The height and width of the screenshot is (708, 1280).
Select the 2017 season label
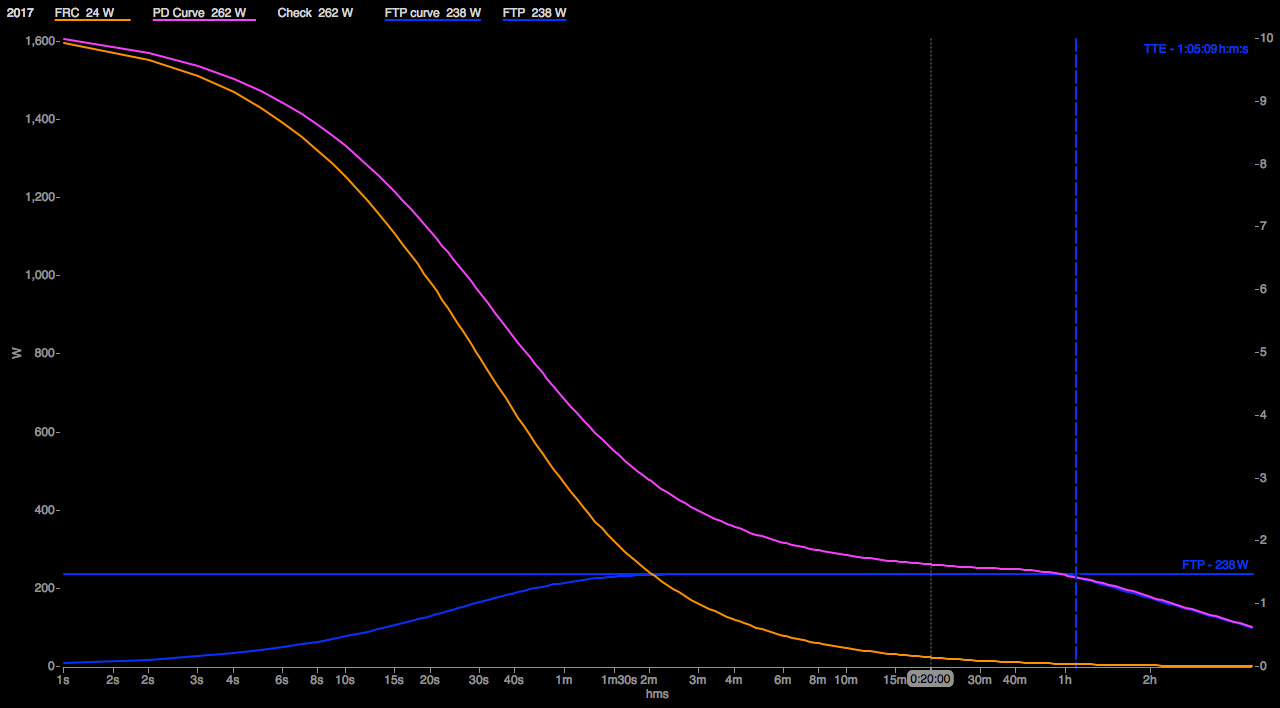point(21,13)
